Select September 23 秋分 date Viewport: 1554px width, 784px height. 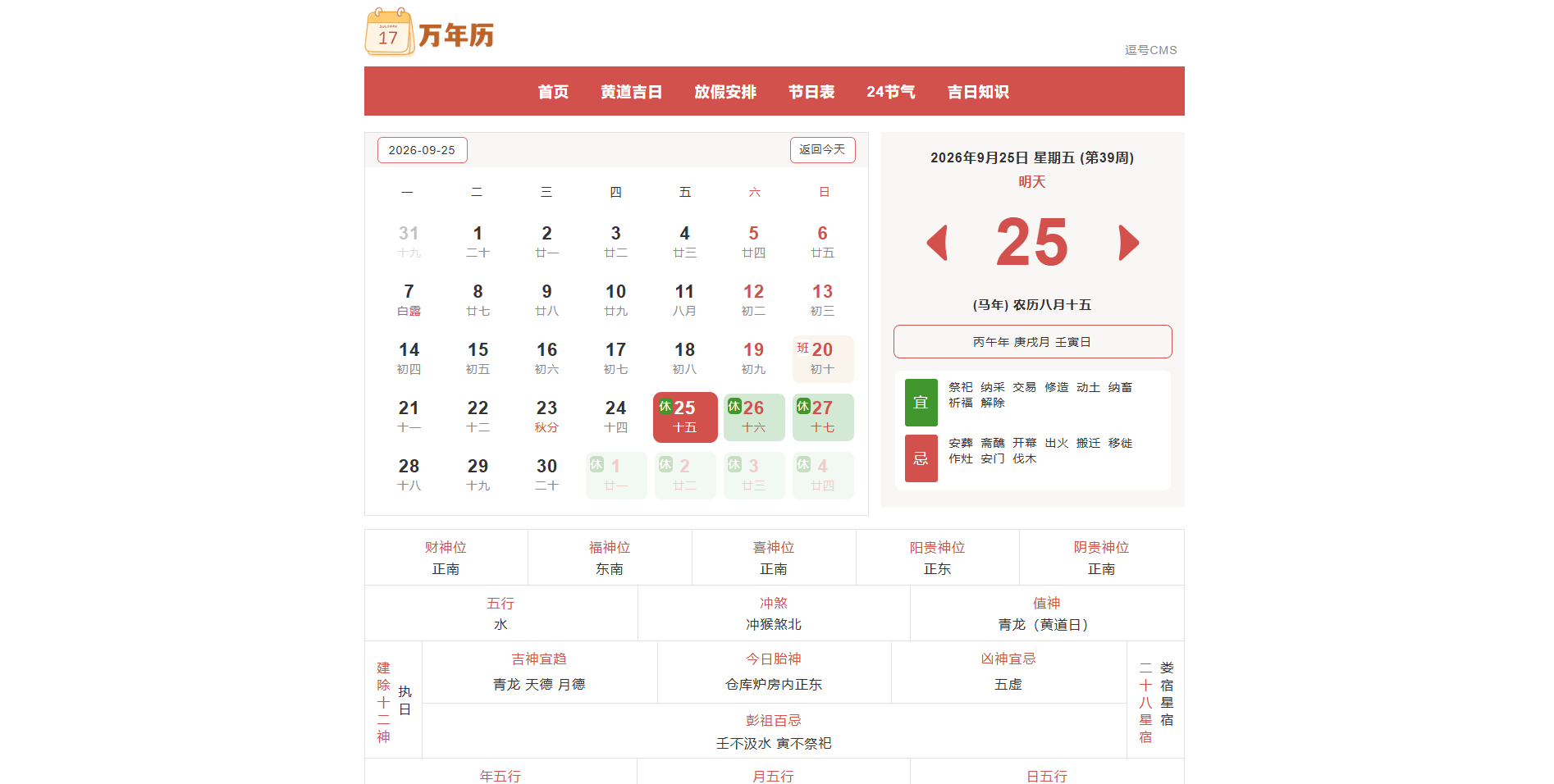coord(546,417)
